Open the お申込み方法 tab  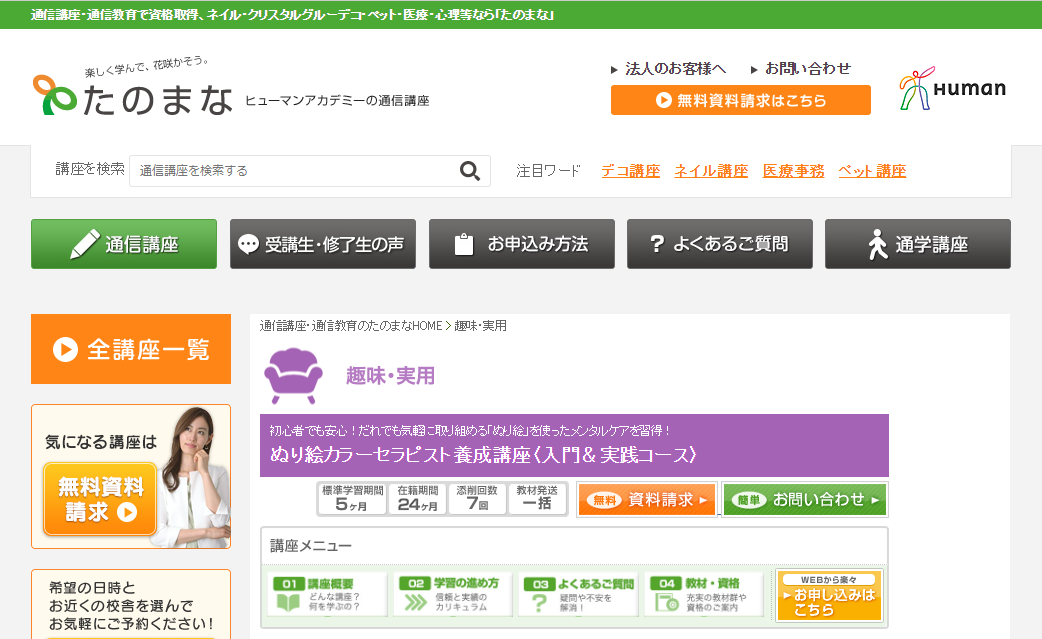pyautogui.click(x=522, y=244)
